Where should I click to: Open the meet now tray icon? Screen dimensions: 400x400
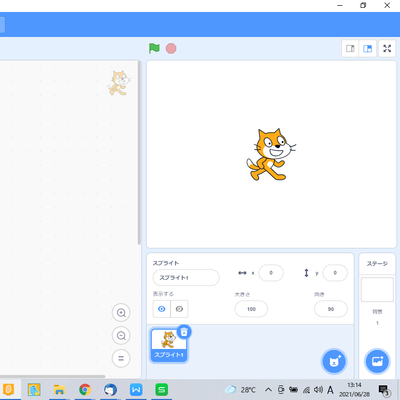[281, 389]
